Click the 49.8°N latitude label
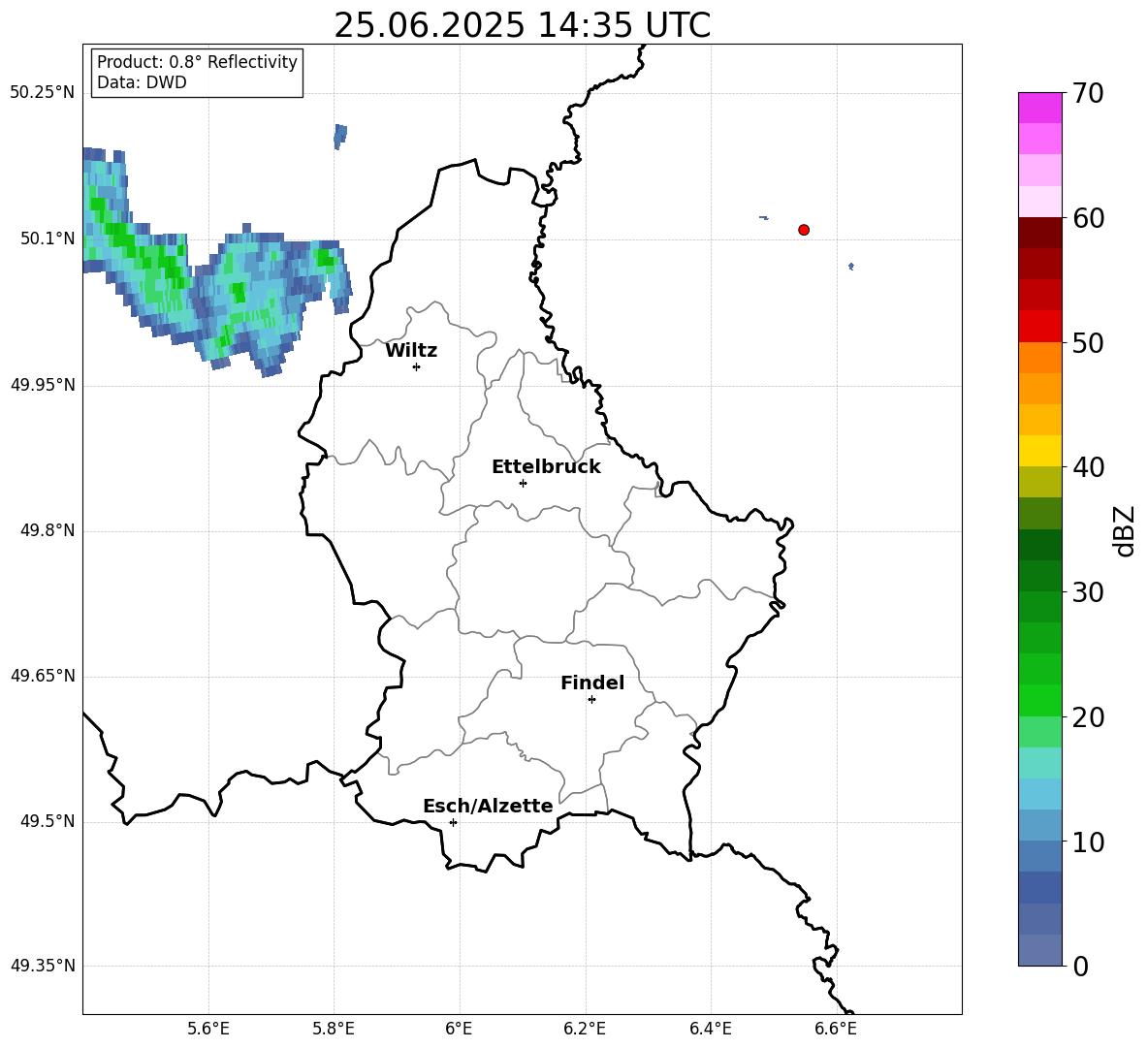 coord(48,530)
